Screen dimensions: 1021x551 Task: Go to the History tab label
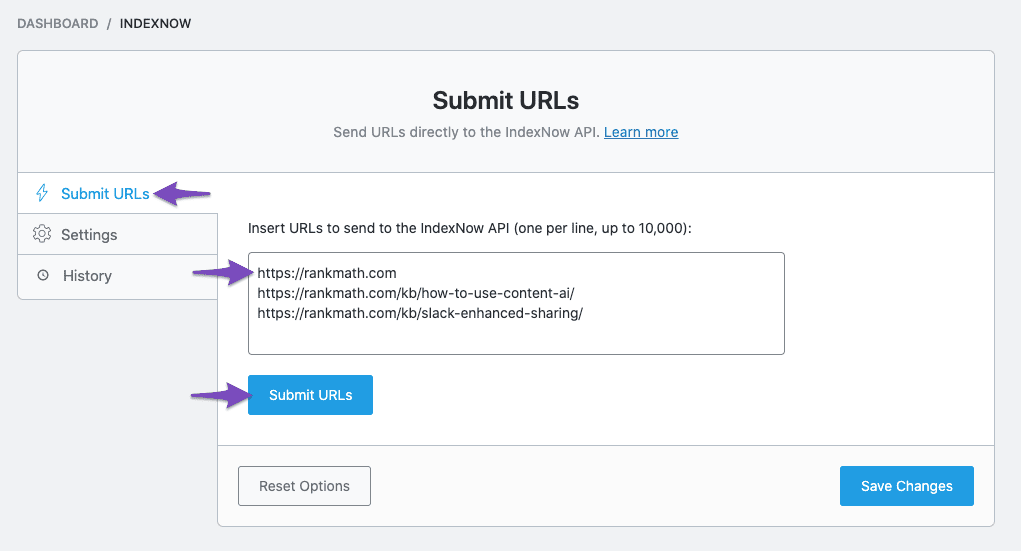pyautogui.click(x=87, y=276)
